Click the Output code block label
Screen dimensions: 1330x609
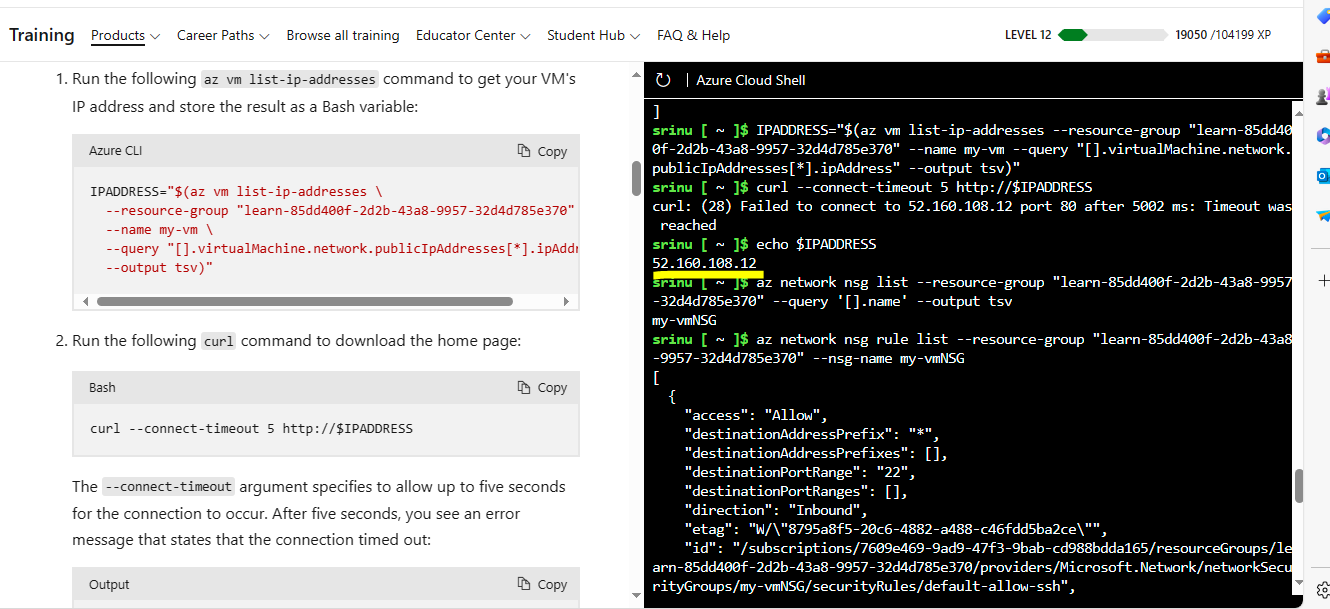tap(109, 584)
